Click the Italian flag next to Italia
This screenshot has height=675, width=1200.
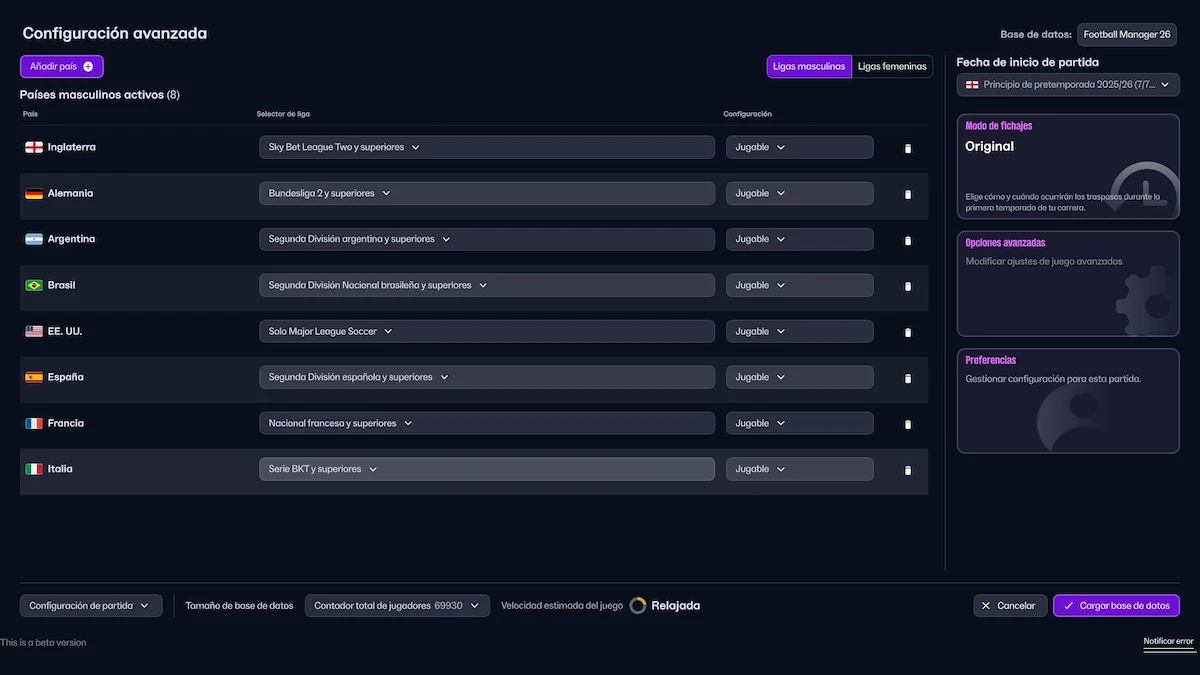[34, 469]
